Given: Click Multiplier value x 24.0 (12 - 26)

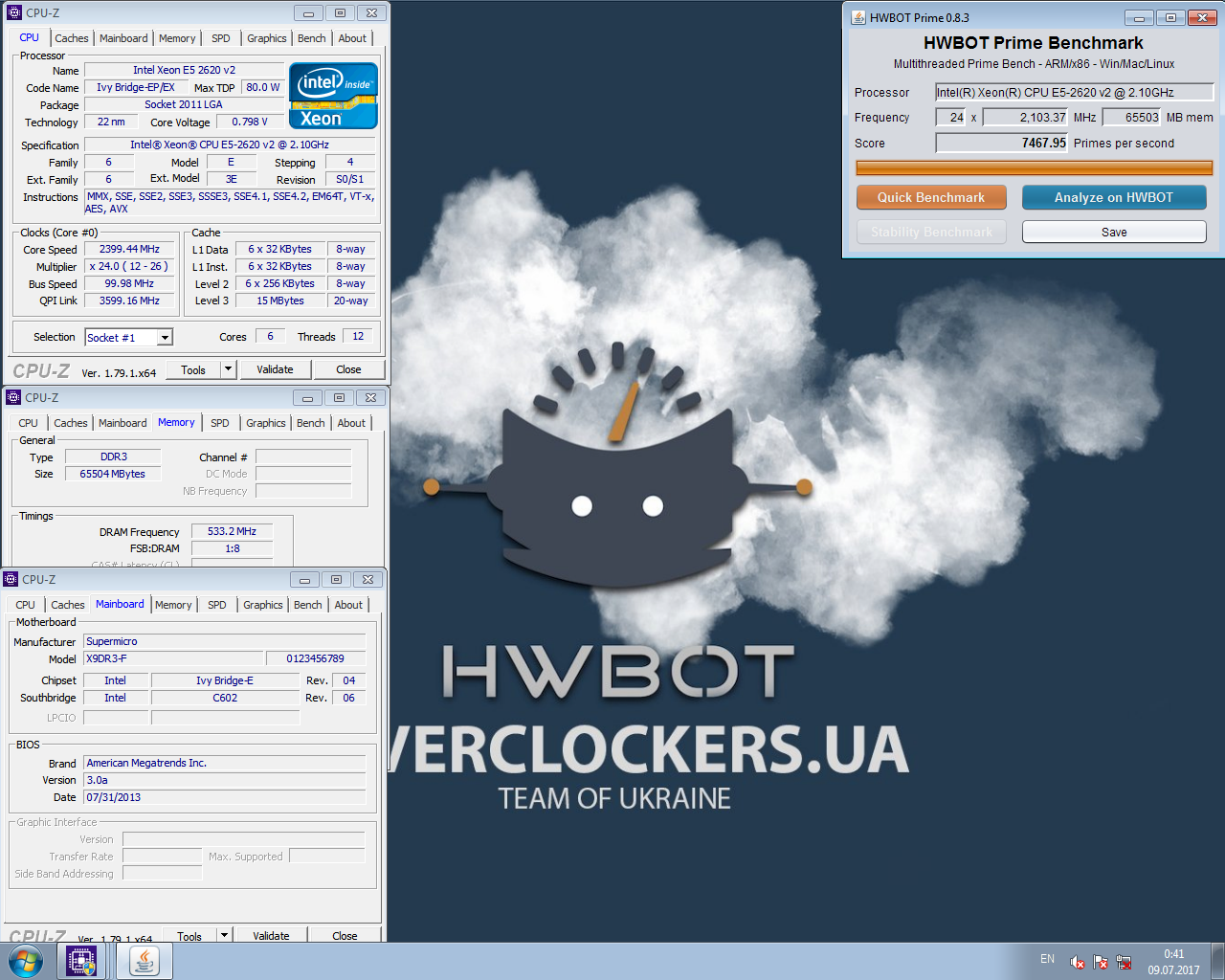Looking at the screenshot, I should click(x=129, y=266).
